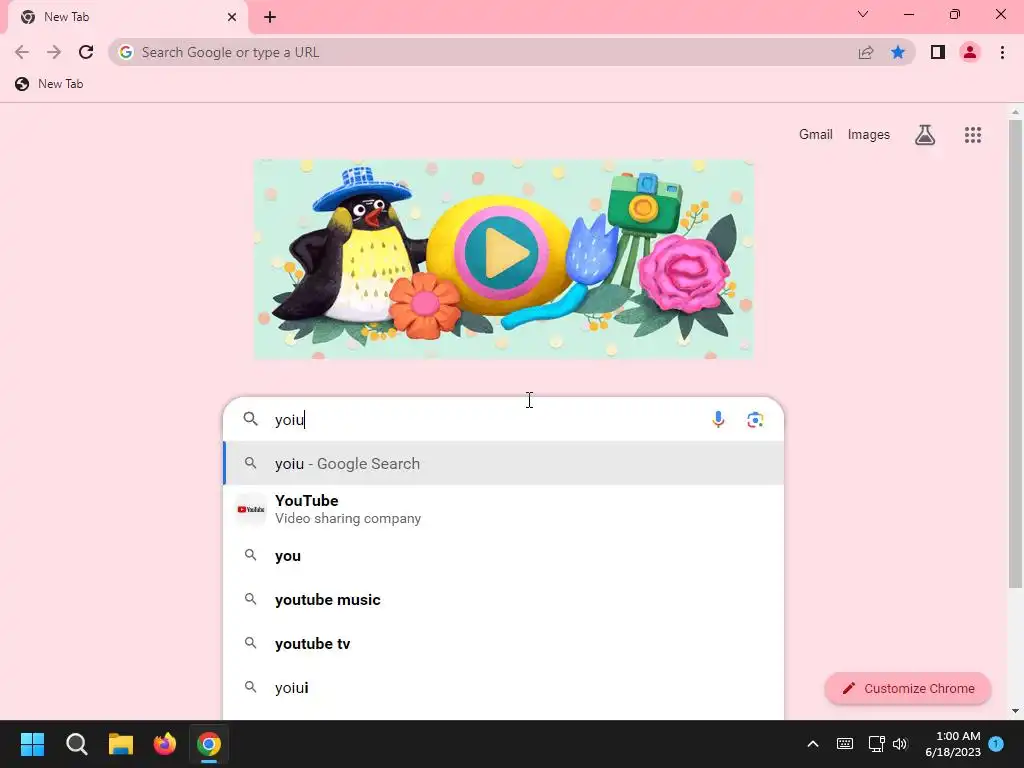Open Google Images link

pos(869,135)
